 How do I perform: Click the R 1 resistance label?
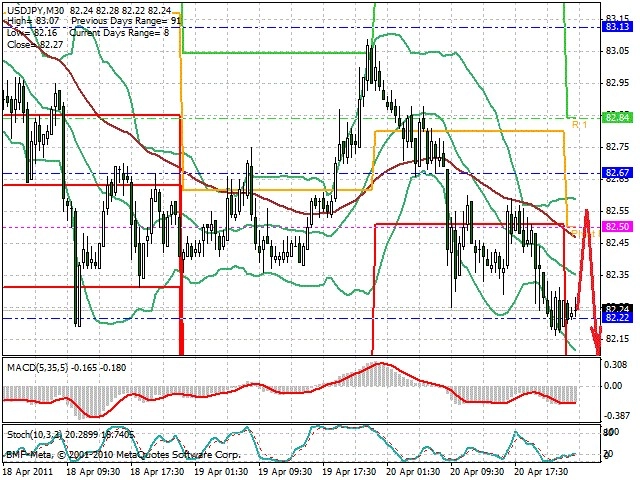[579, 124]
